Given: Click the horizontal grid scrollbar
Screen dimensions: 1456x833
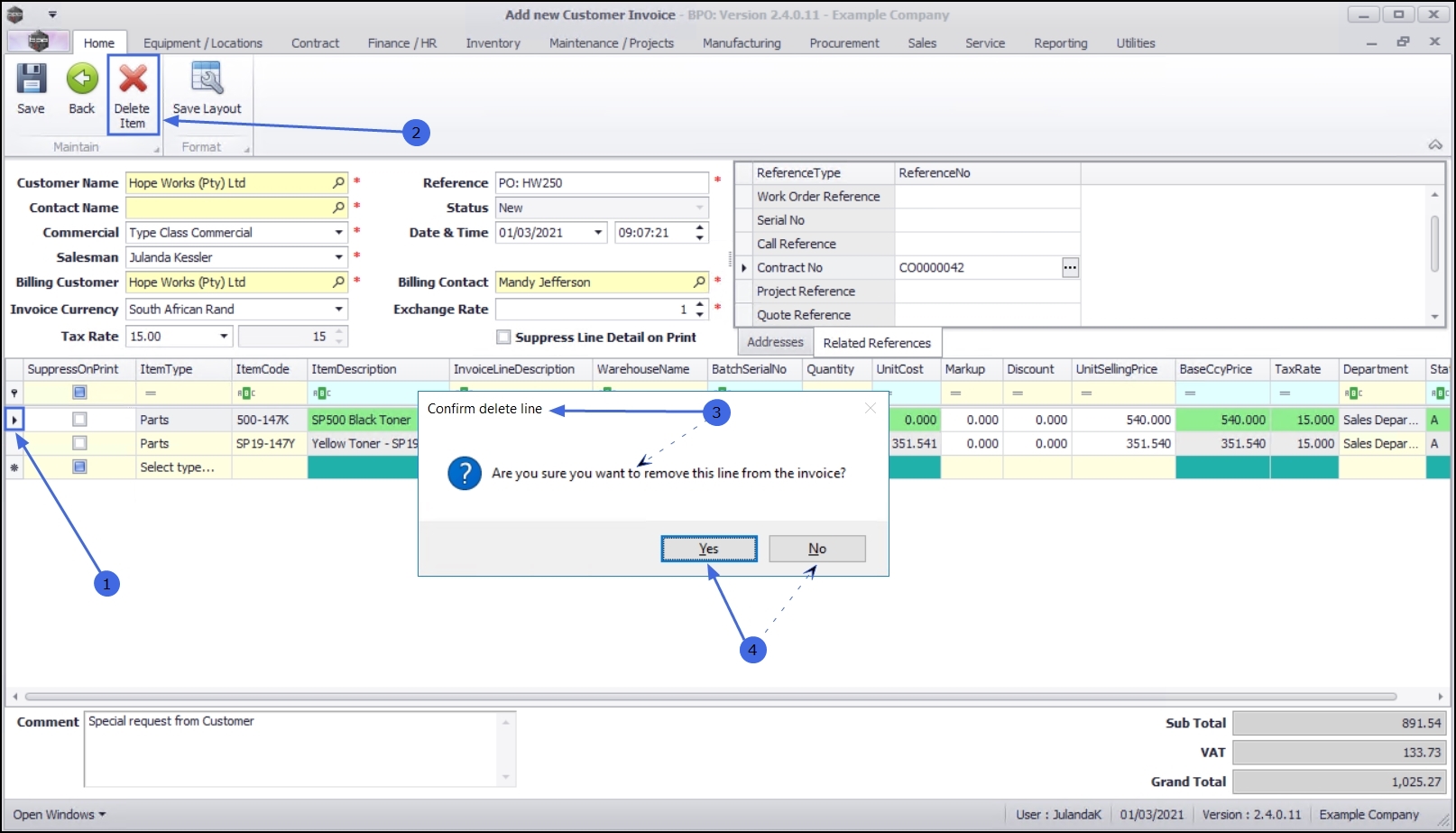Looking at the screenshot, I should [x=711, y=697].
